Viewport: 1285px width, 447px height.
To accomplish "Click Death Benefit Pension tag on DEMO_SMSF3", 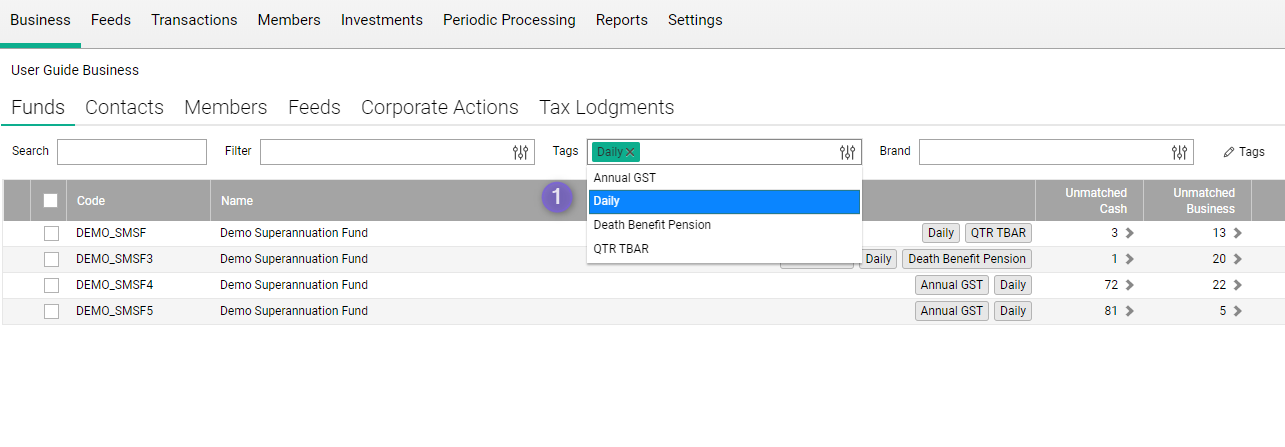I will (x=967, y=259).
